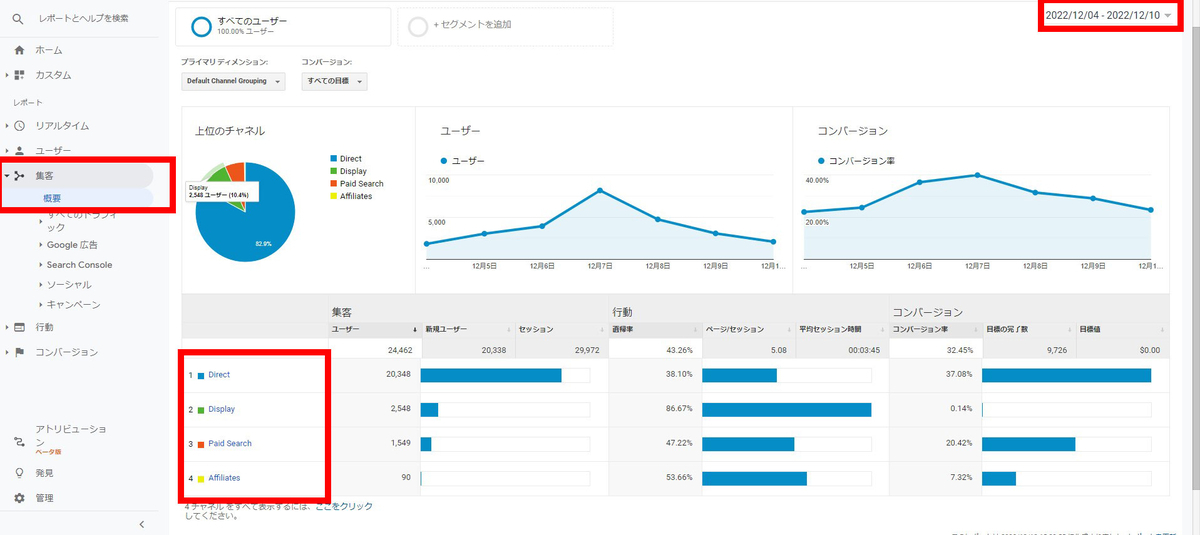Click blue Direct swatch in pie legend
Viewport: 1200px width, 535px height.
[x=333, y=159]
